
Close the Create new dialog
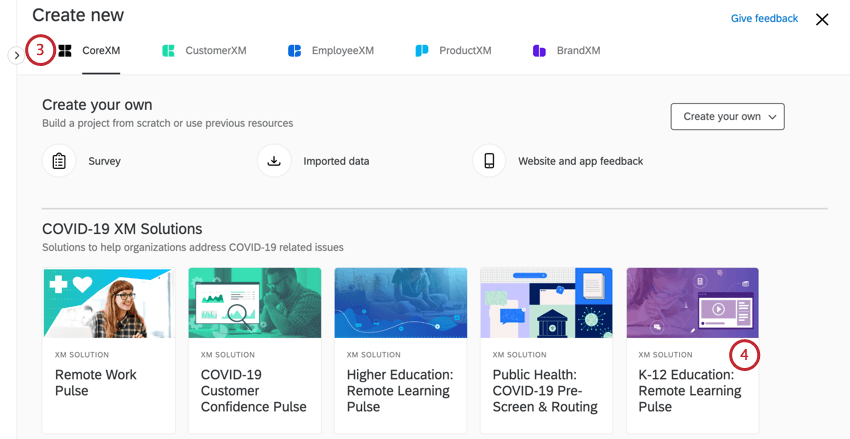(x=822, y=20)
